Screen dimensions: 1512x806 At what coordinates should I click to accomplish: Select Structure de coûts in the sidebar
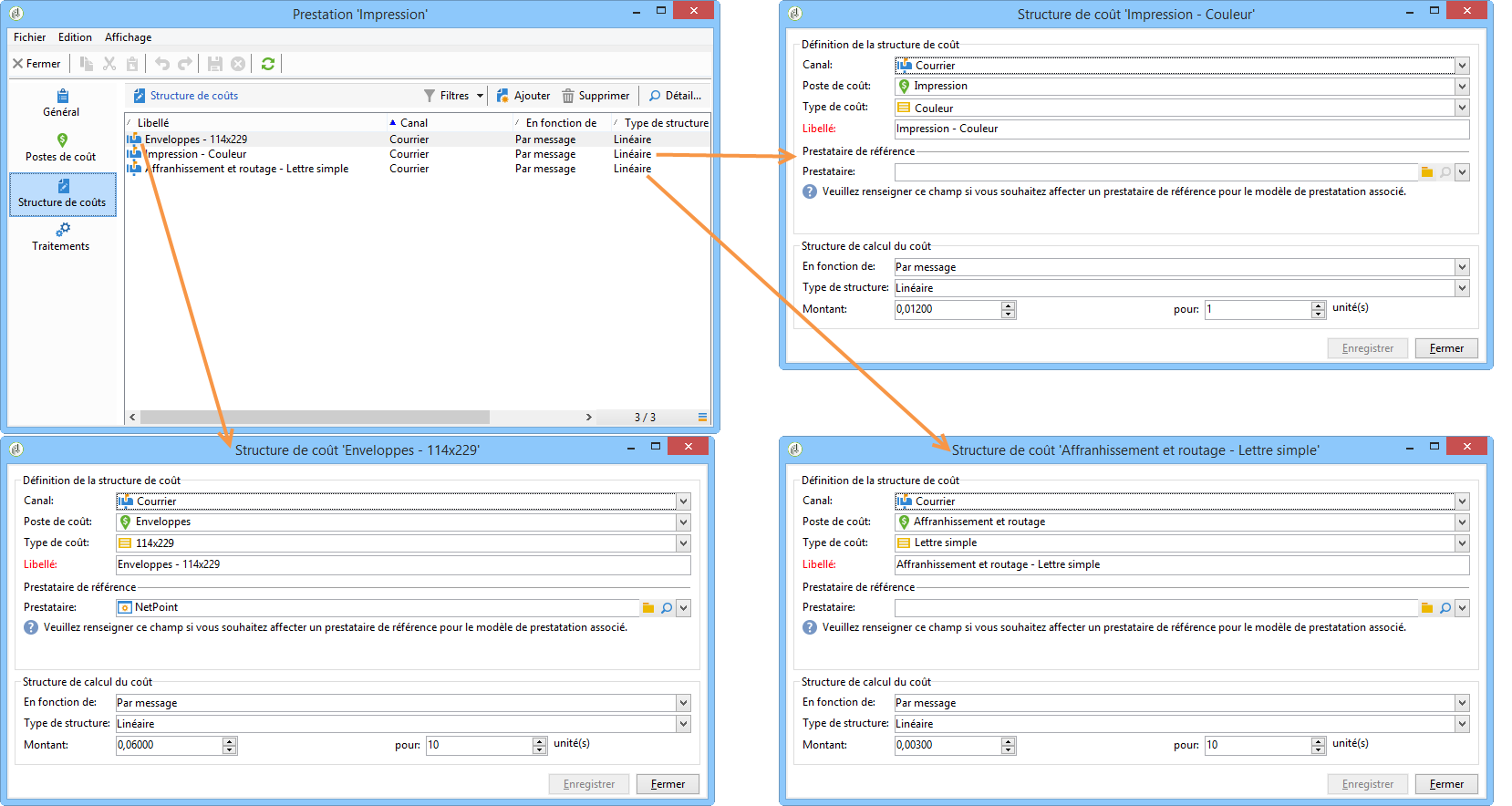[62, 194]
